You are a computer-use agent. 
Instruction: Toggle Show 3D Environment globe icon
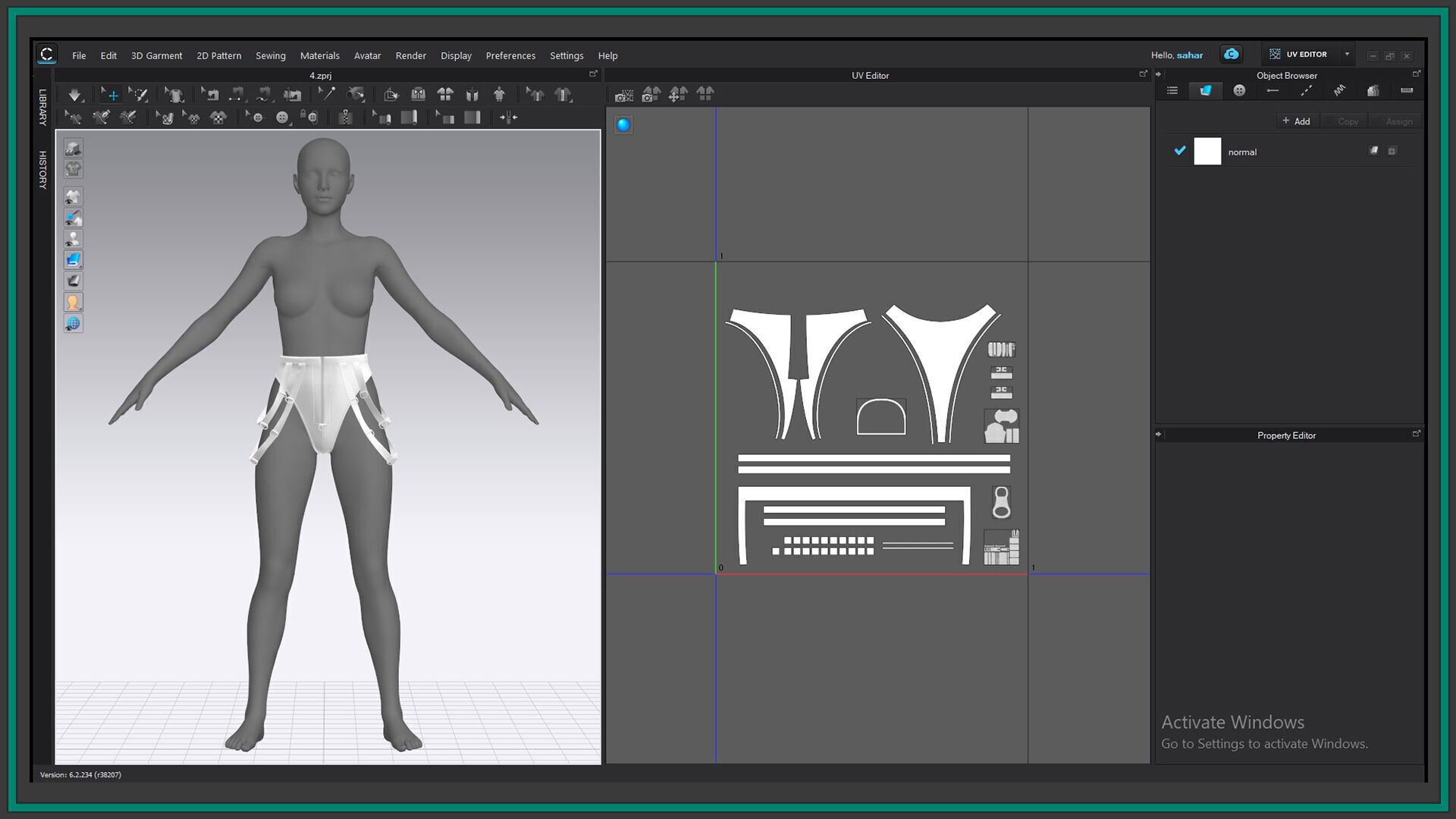point(73,324)
